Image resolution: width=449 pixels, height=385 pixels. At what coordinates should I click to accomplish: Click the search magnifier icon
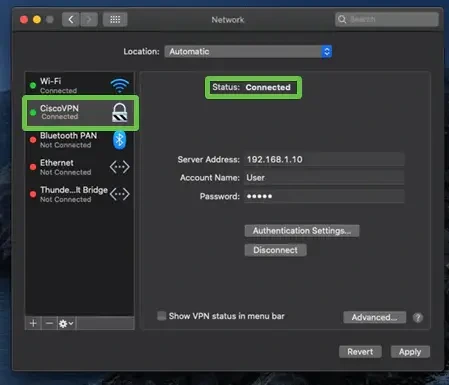(342, 19)
